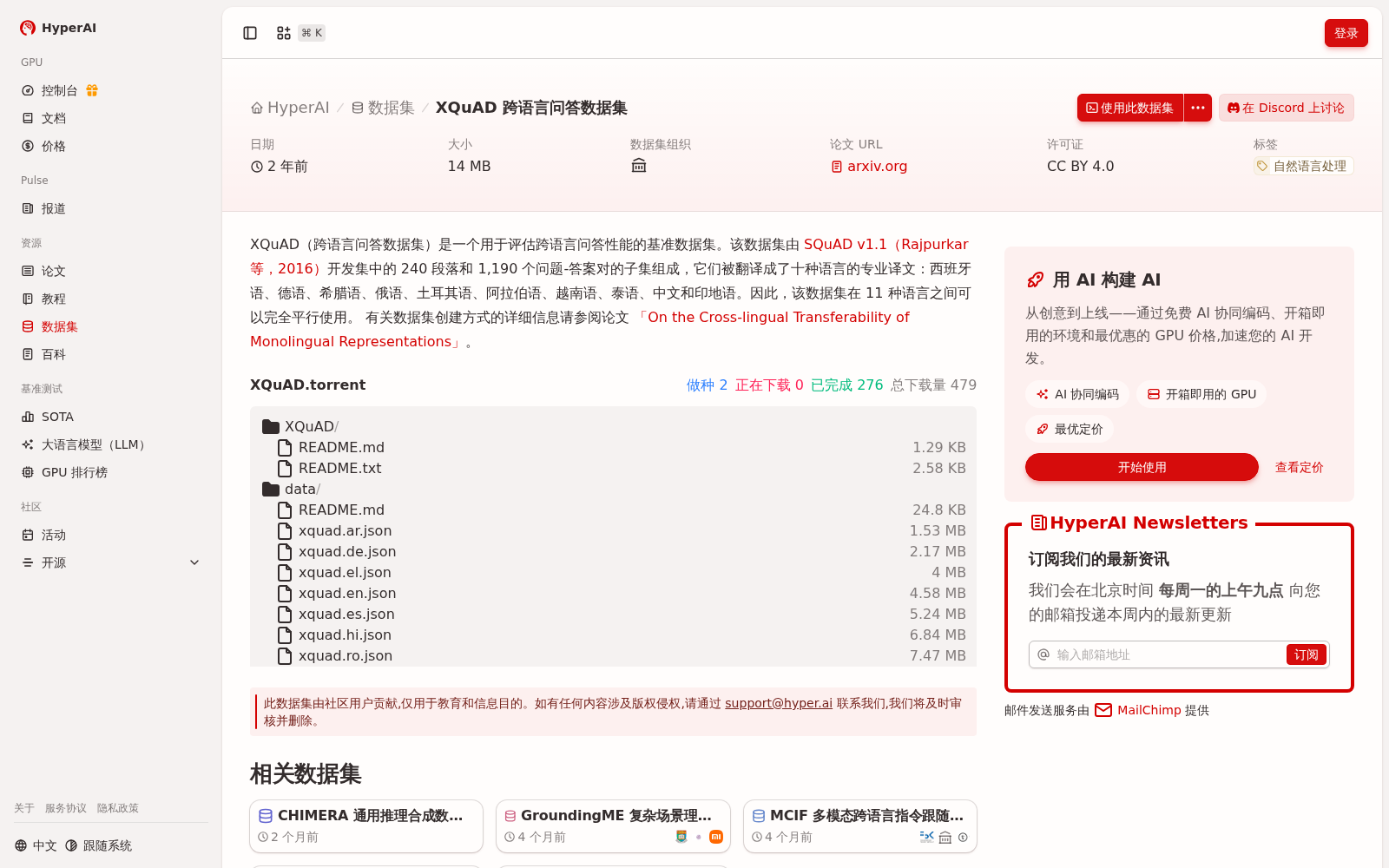Click the red 登录 button
This screenshot has height=868, width=1389.
1346,33
